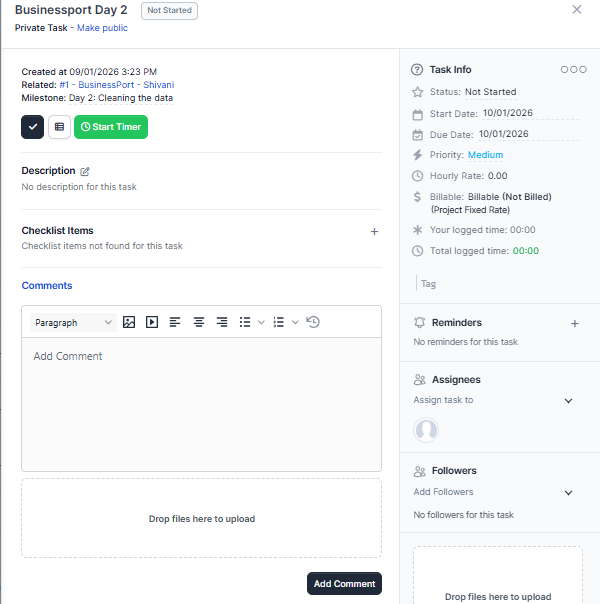Toggle bullet list formatting
This screenshot has width=600, height=604.
[245, 322]
